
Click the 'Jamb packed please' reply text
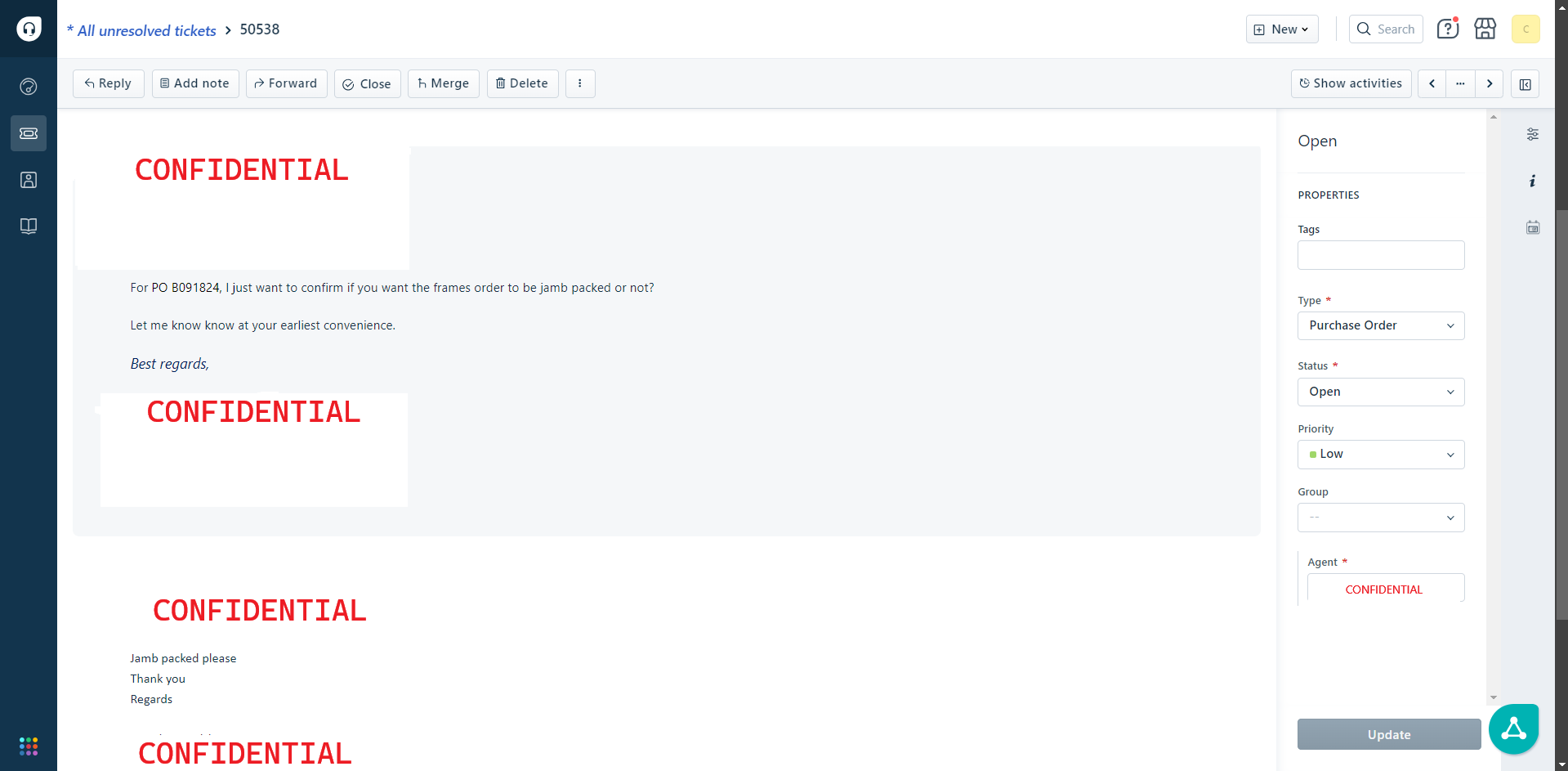183,658
